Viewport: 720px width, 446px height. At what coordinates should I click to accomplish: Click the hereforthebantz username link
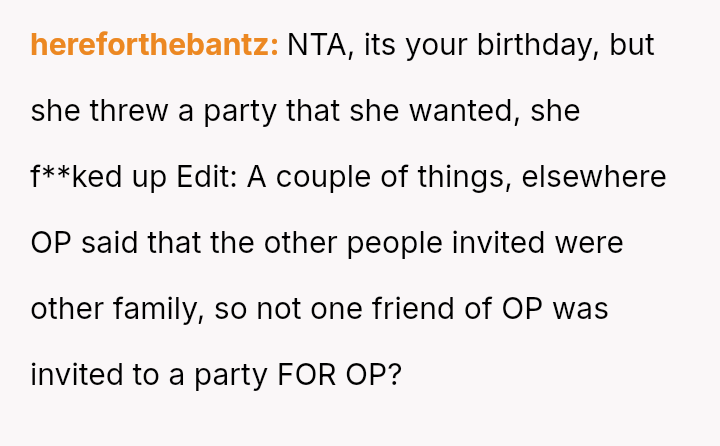(x=154, y=45)
